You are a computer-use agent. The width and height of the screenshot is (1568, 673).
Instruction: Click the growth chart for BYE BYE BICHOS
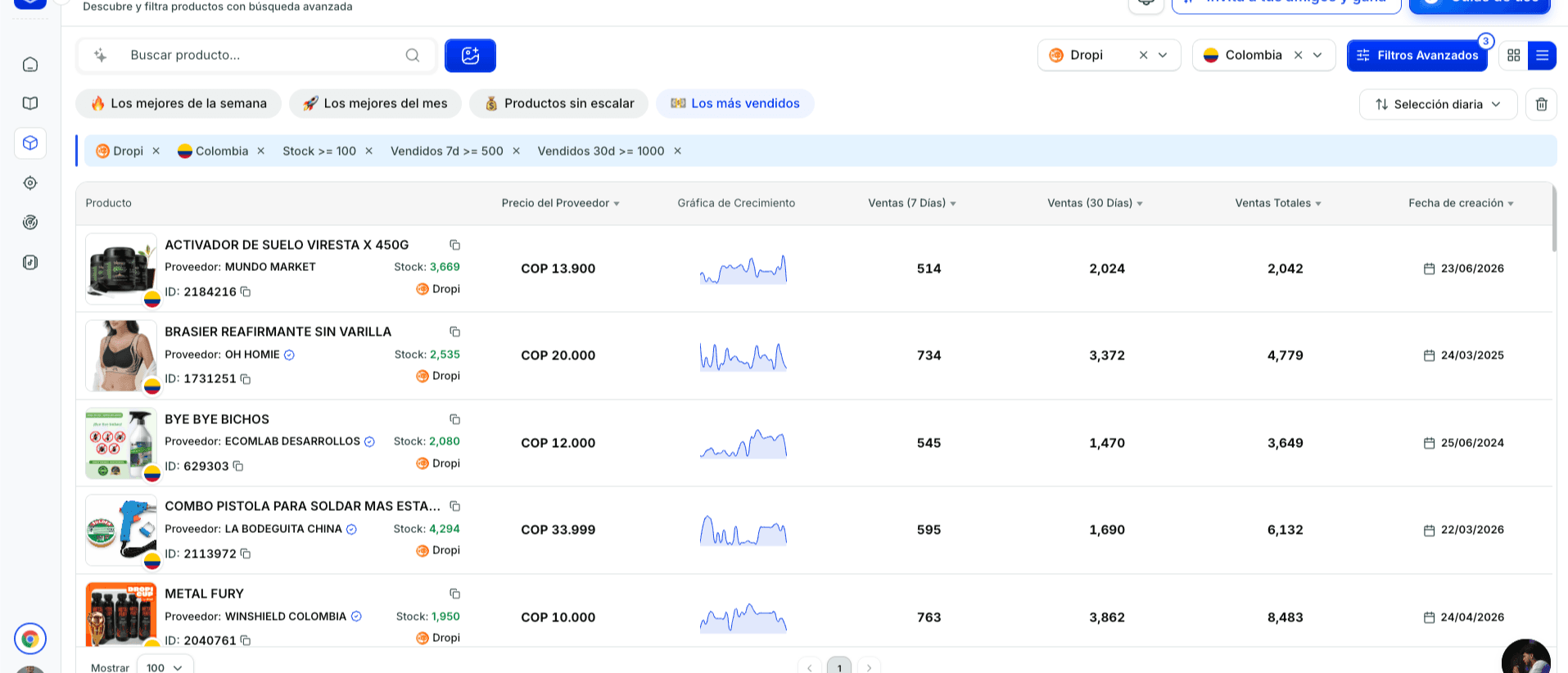click(743, 443)
